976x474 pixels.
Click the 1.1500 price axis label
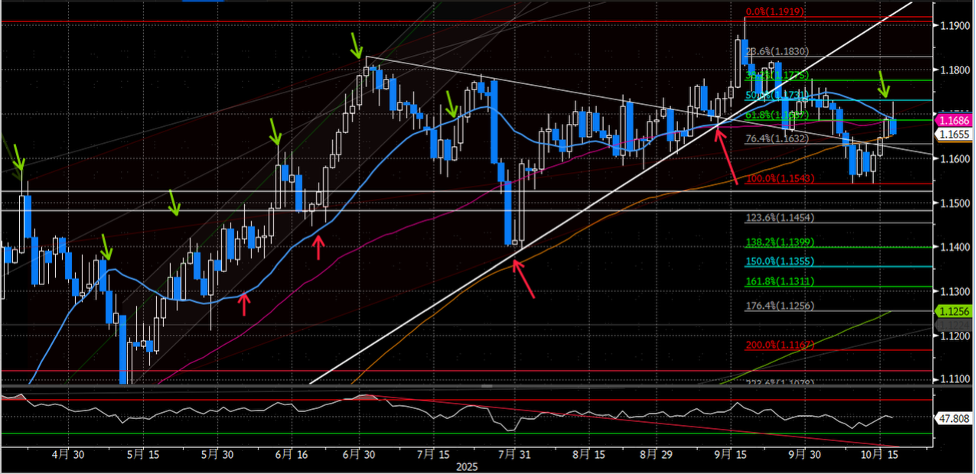[954, 203]
